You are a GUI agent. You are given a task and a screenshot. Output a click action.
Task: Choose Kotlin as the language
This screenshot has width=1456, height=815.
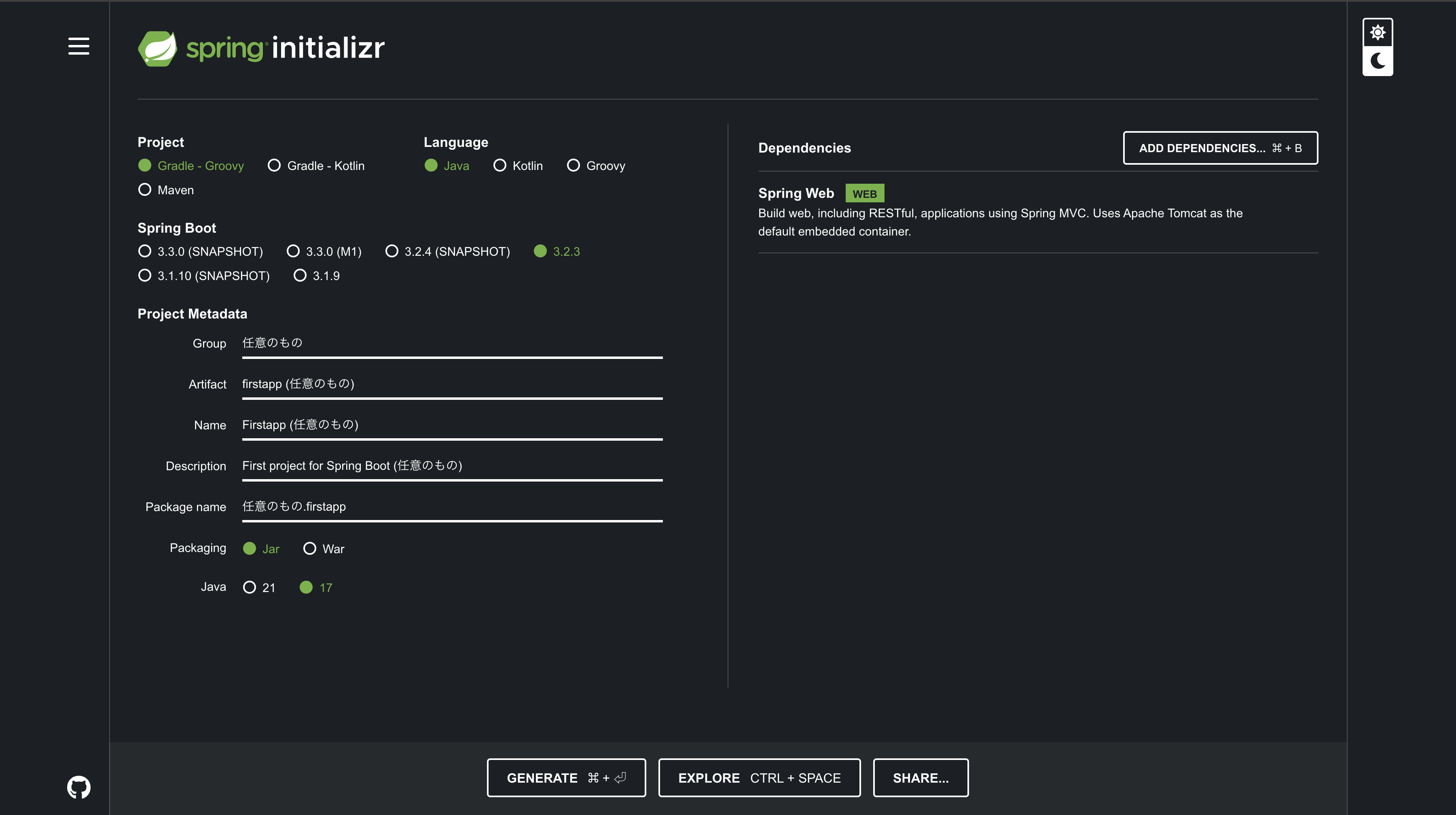point(499,166)
